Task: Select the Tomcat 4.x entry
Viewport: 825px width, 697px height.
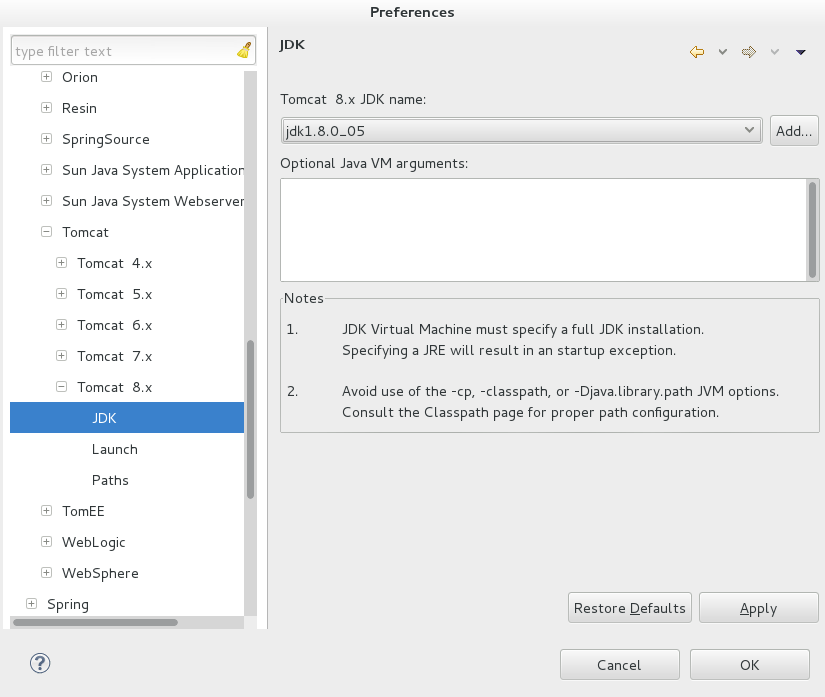Action: (115, 264)
